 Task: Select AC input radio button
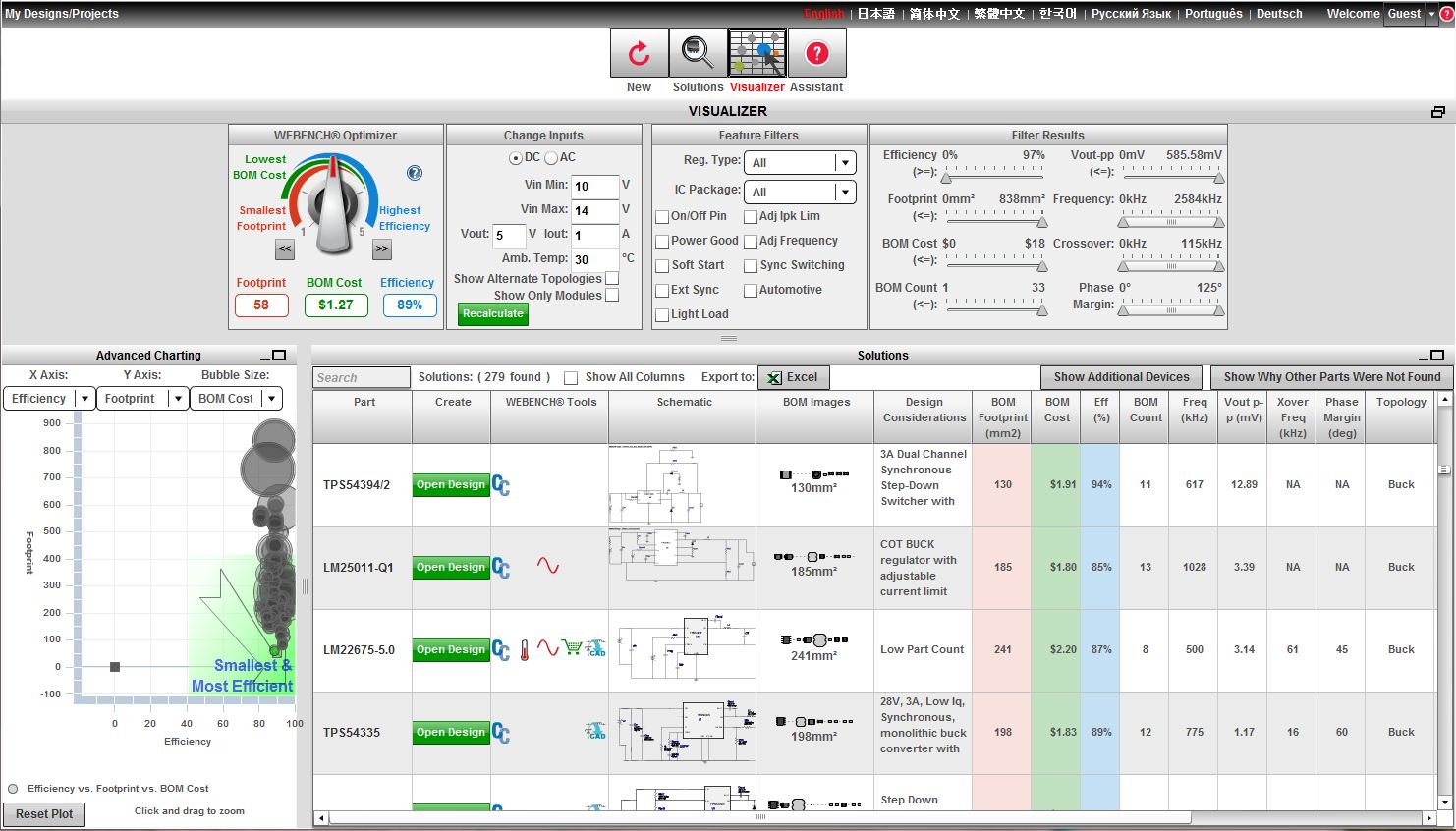click(550, 158)
